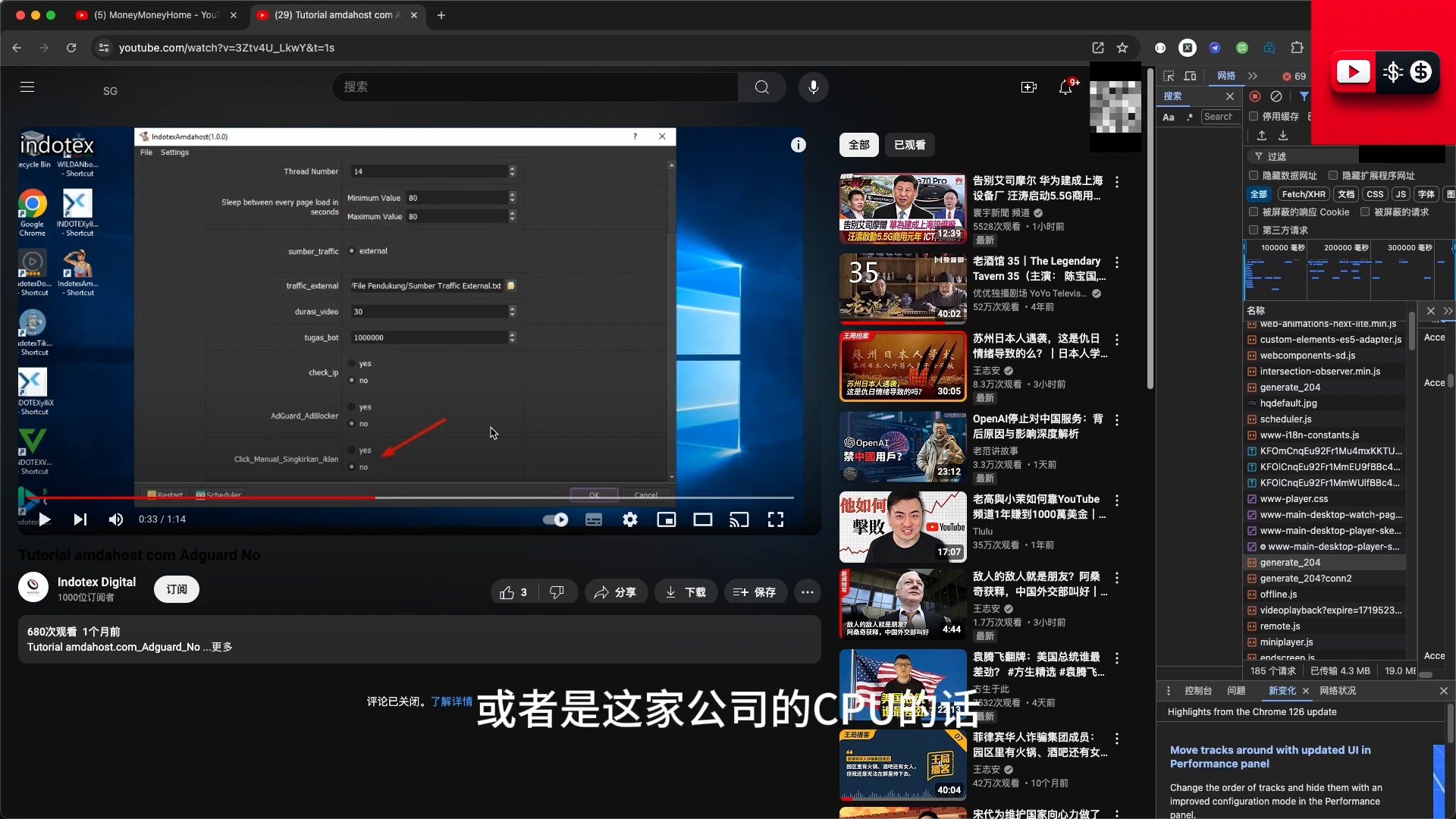The image size is (1456, 819).
Task: Open the 了解详情 link about comments
Action: [x=452, y=701]
